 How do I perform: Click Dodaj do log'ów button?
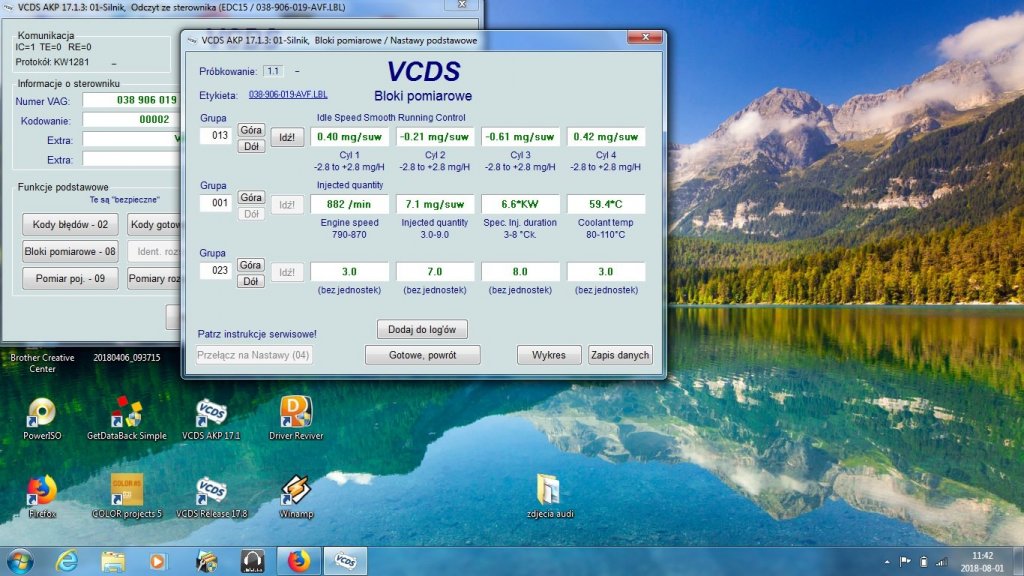click(422, 329)
